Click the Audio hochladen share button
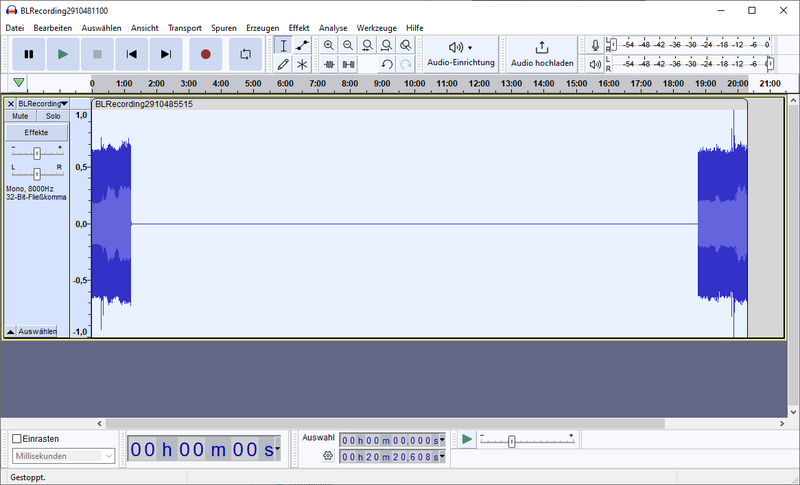The width and height of the screenshot is (800, 485). pyautogui.click(x=542, y=54)
